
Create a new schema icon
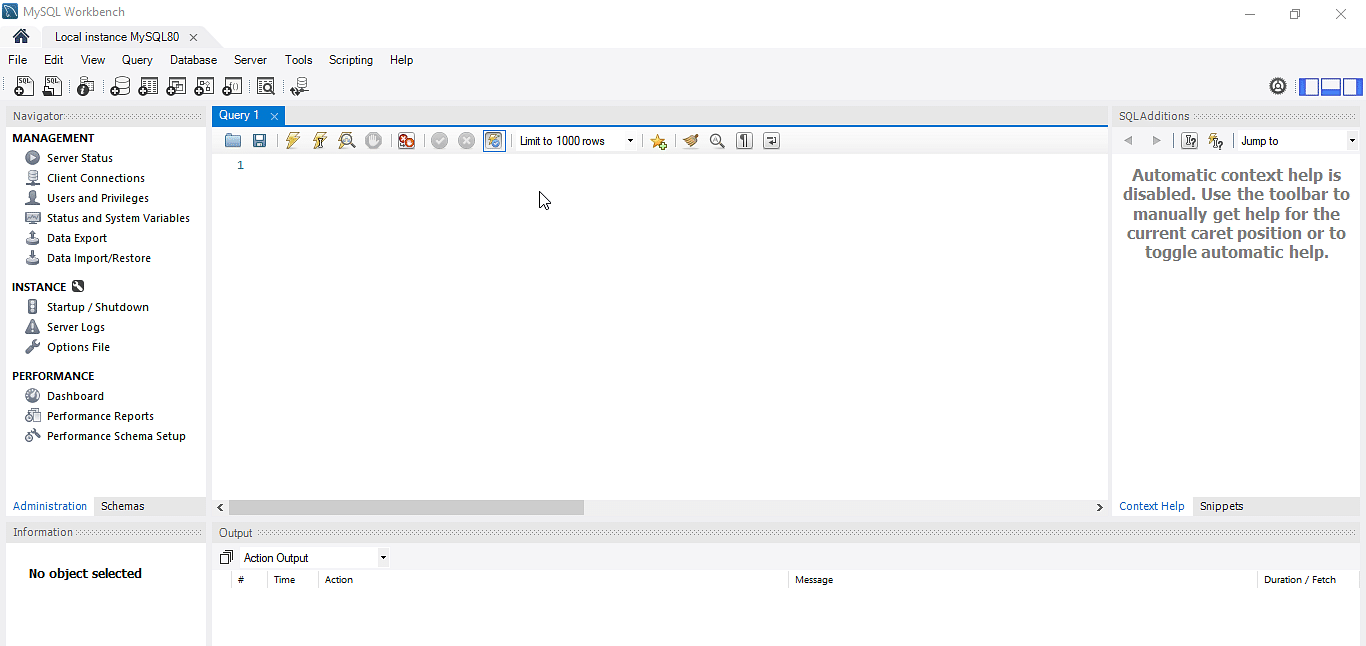point(120,87)
